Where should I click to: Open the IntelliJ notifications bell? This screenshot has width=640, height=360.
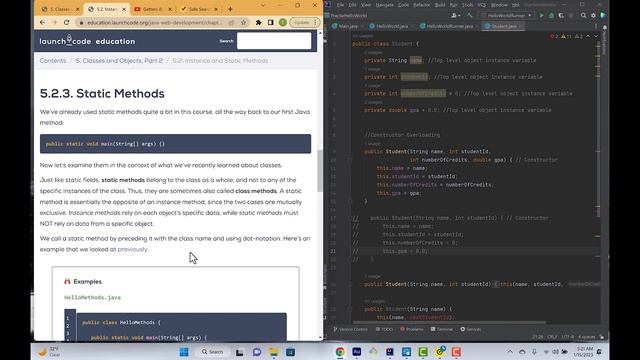(x=604, y=28)
